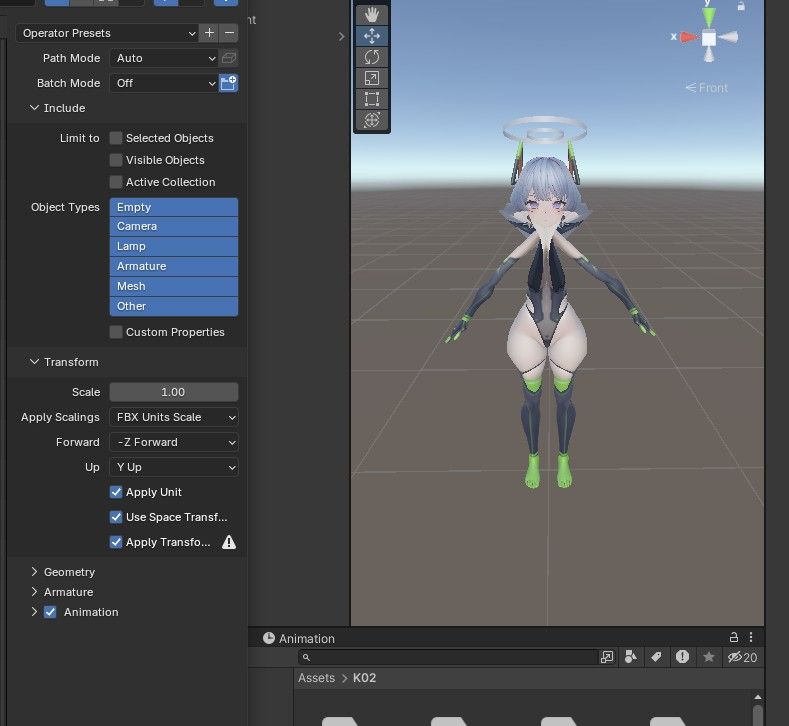Open search in Unity Search window
This screenshot has width=789, height=726.
[607, 657]
